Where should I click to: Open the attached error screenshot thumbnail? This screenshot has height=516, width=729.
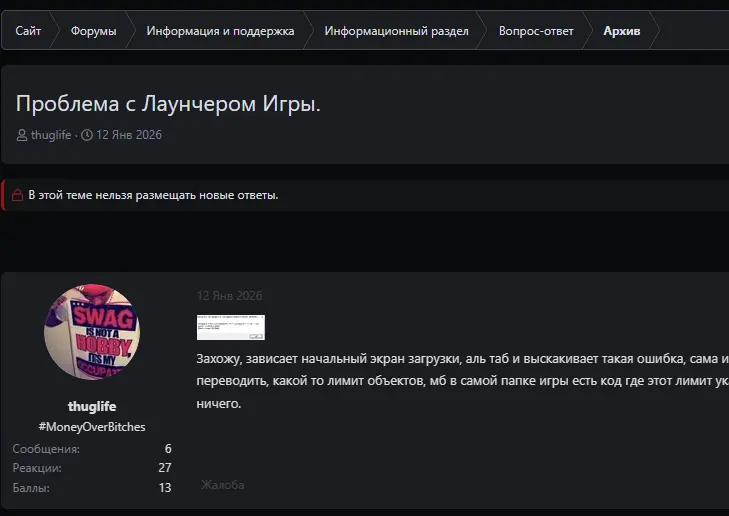[x=231, y=327]
